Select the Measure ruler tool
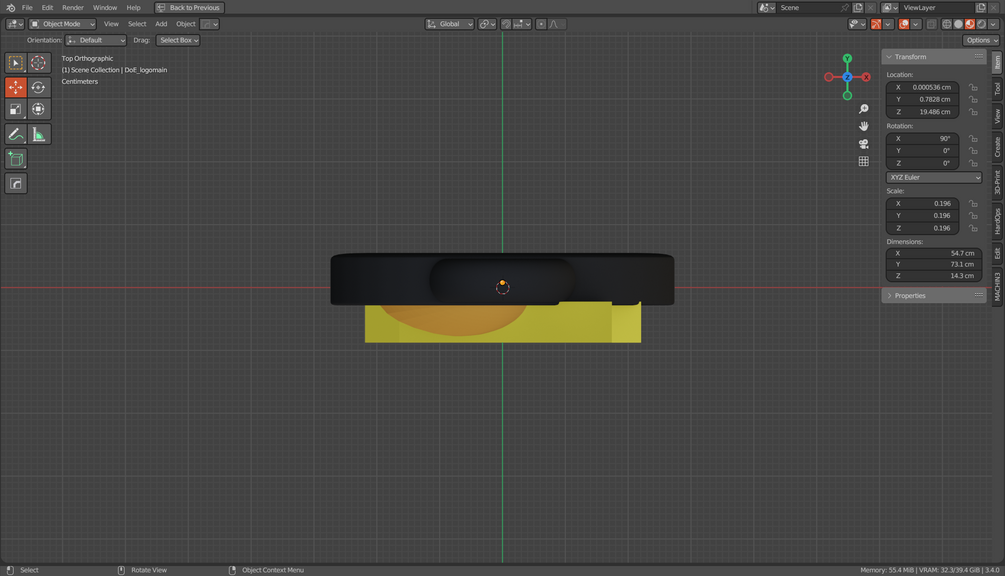This screenshot has height=576, width=1005. tap(38, 135)
